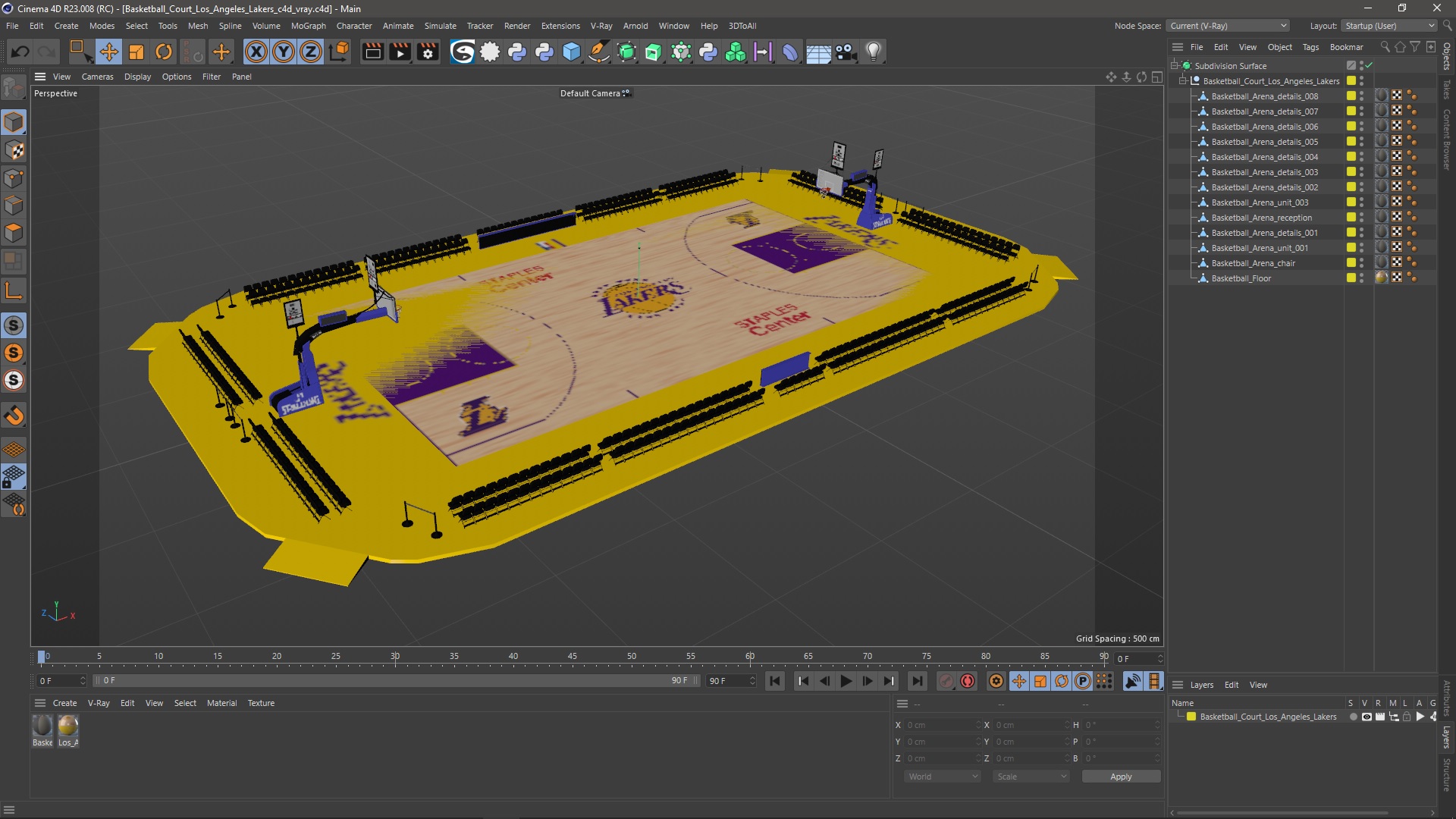1456x819 pixels.
Task: Toggle Subdivision Surface enable checkmark
Action: click(1370, 66)
